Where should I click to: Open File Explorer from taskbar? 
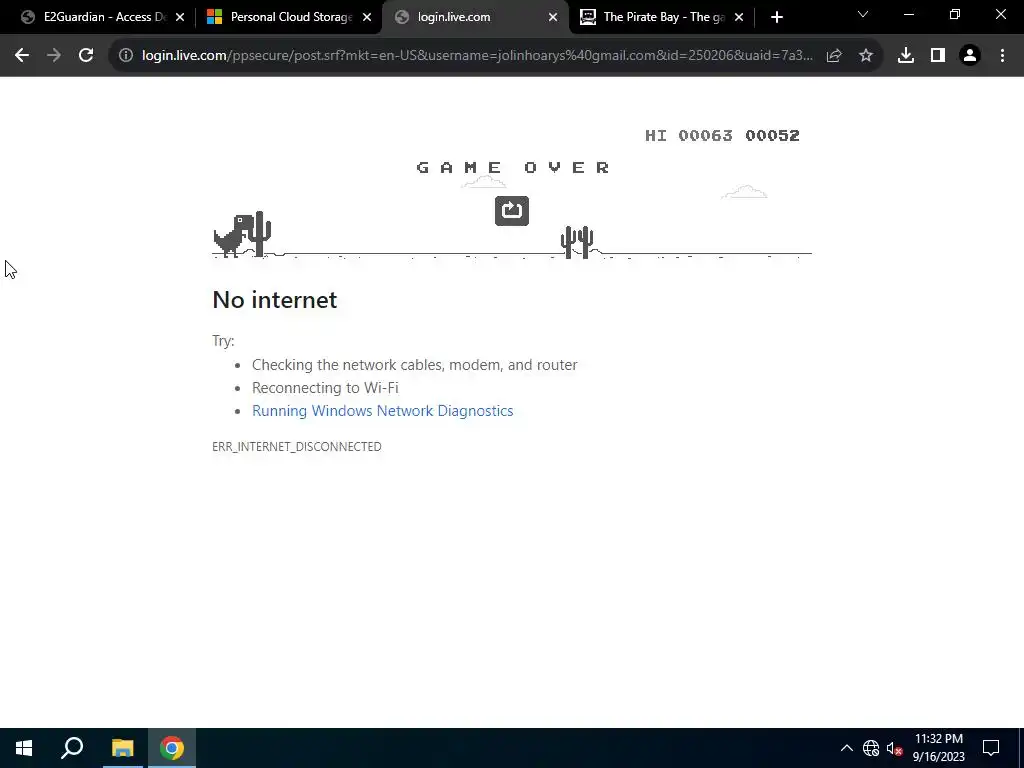tap(122, 748)
